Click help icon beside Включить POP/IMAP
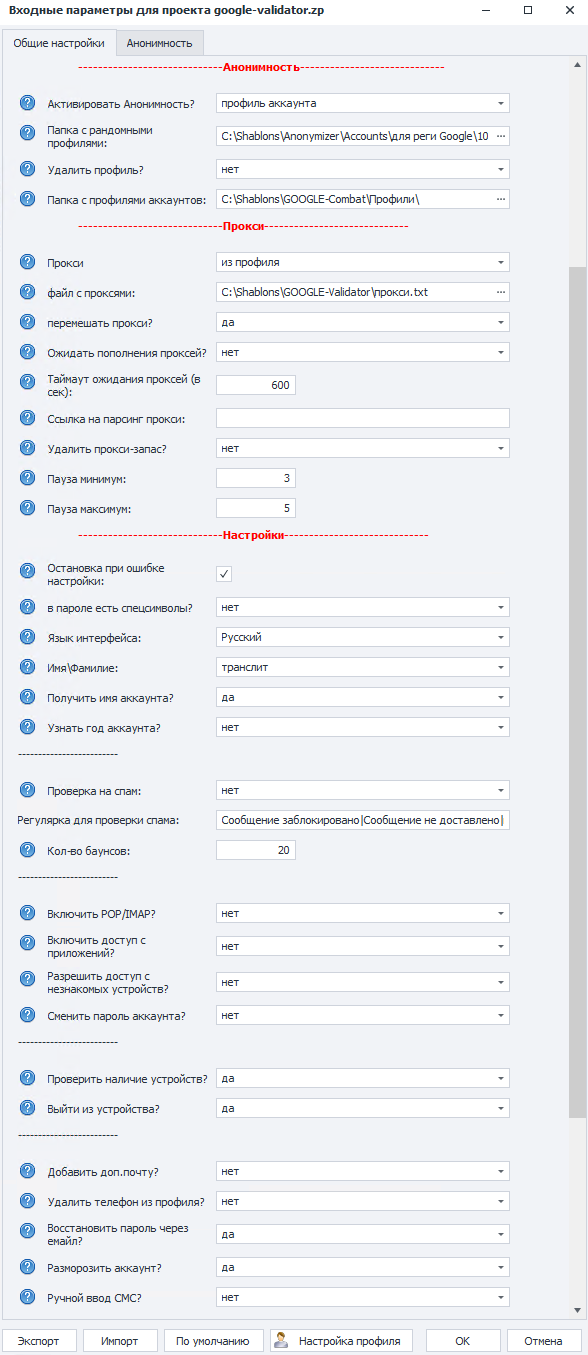The image size is (588, 1355). pos(27,913)
